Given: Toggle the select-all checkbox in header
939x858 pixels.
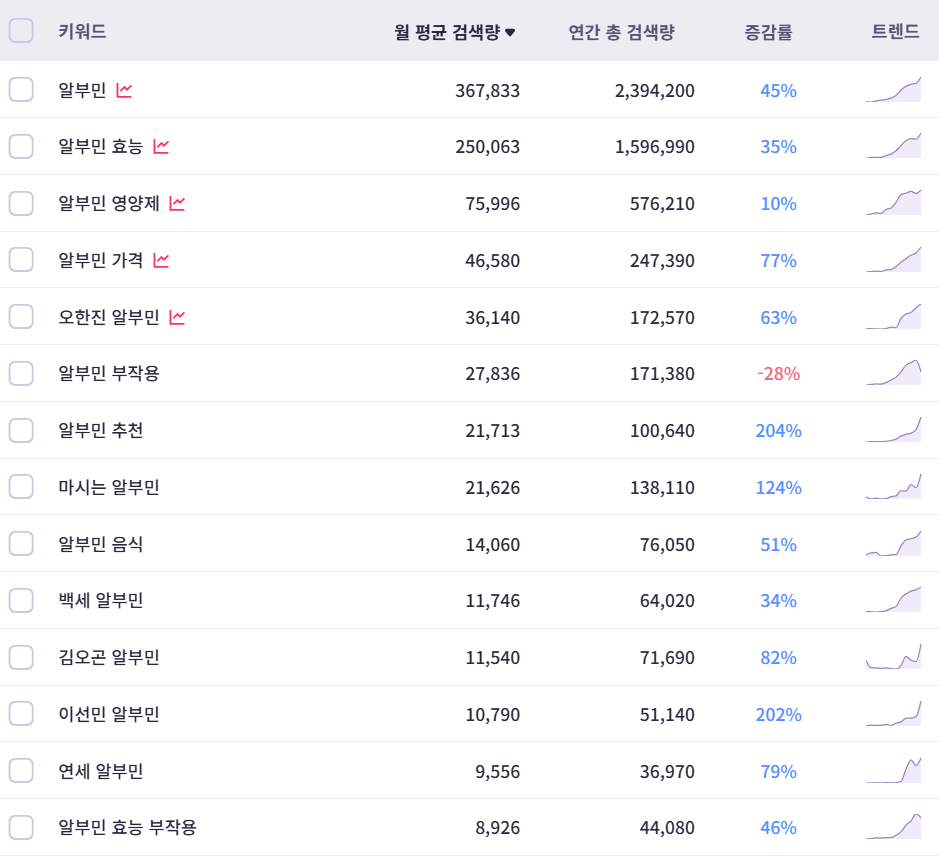Looking at the screenshot, I should [x=21, y=31].
